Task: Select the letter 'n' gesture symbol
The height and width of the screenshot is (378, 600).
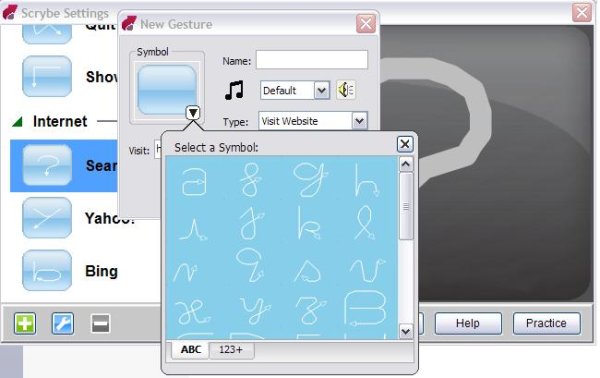Action: [186, 271]
